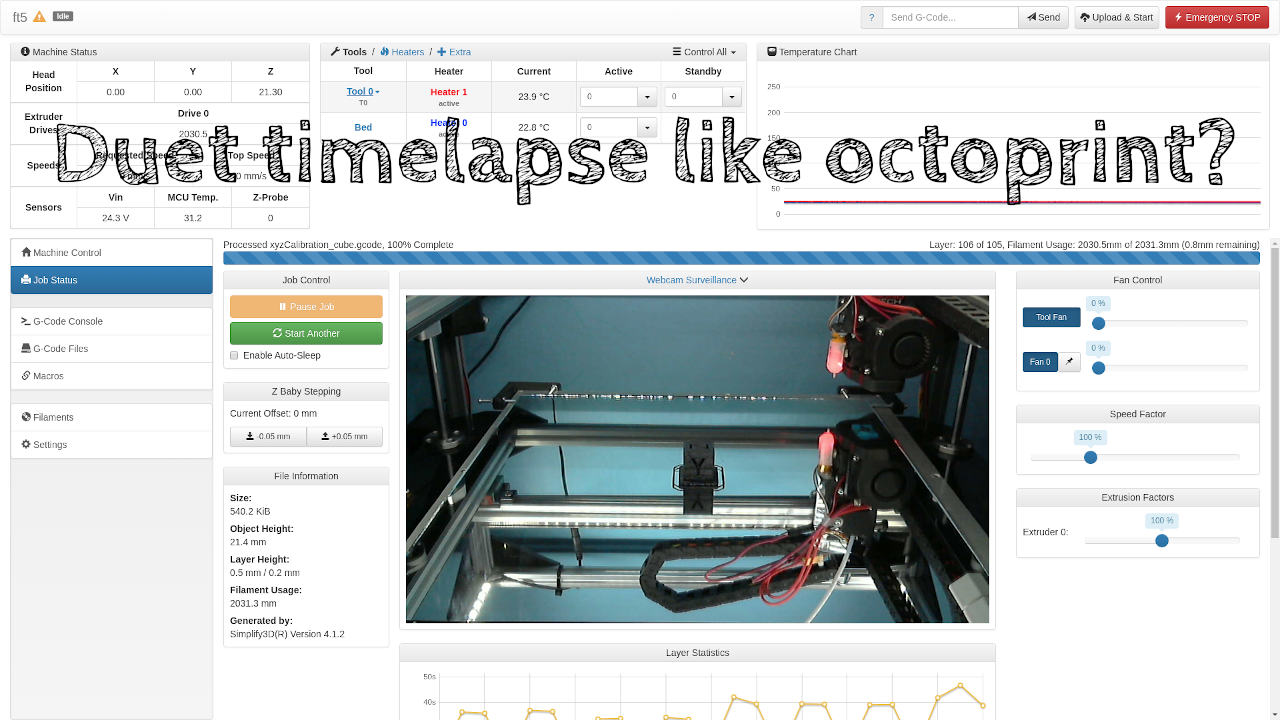The image size is (1280, 720).
Task: Click the question mark help button
Action: (x=871, y=17)
